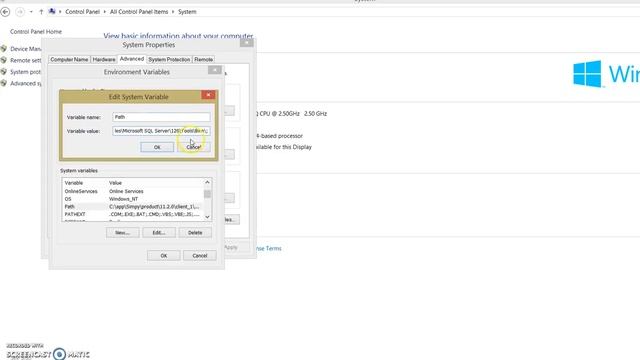This screenshot has height=360, width=640.
Task: Open System protection link in sidebar
Action: pos(25,72)
